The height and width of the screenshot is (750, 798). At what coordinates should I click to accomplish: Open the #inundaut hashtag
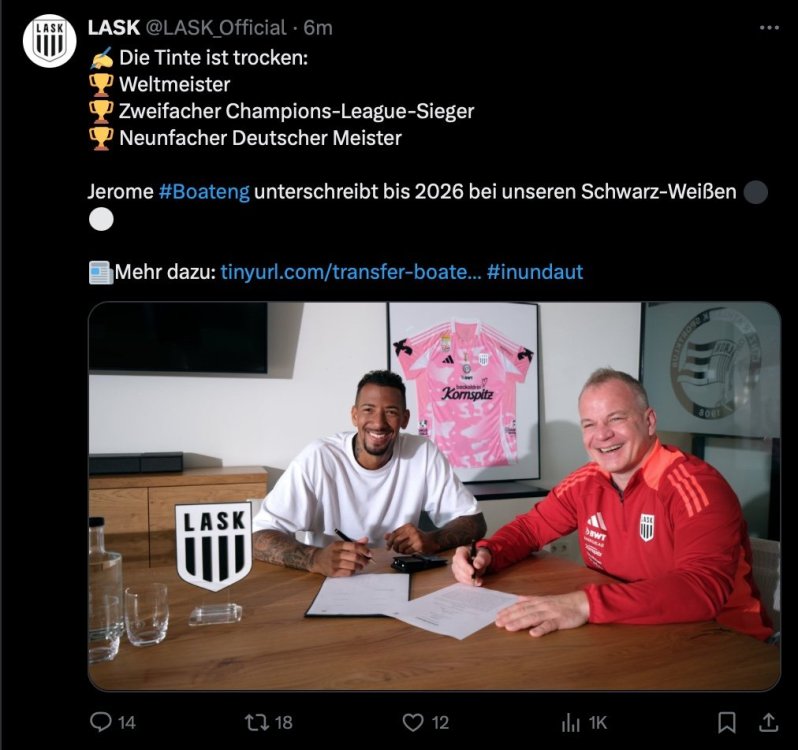(x=535, y=272)
